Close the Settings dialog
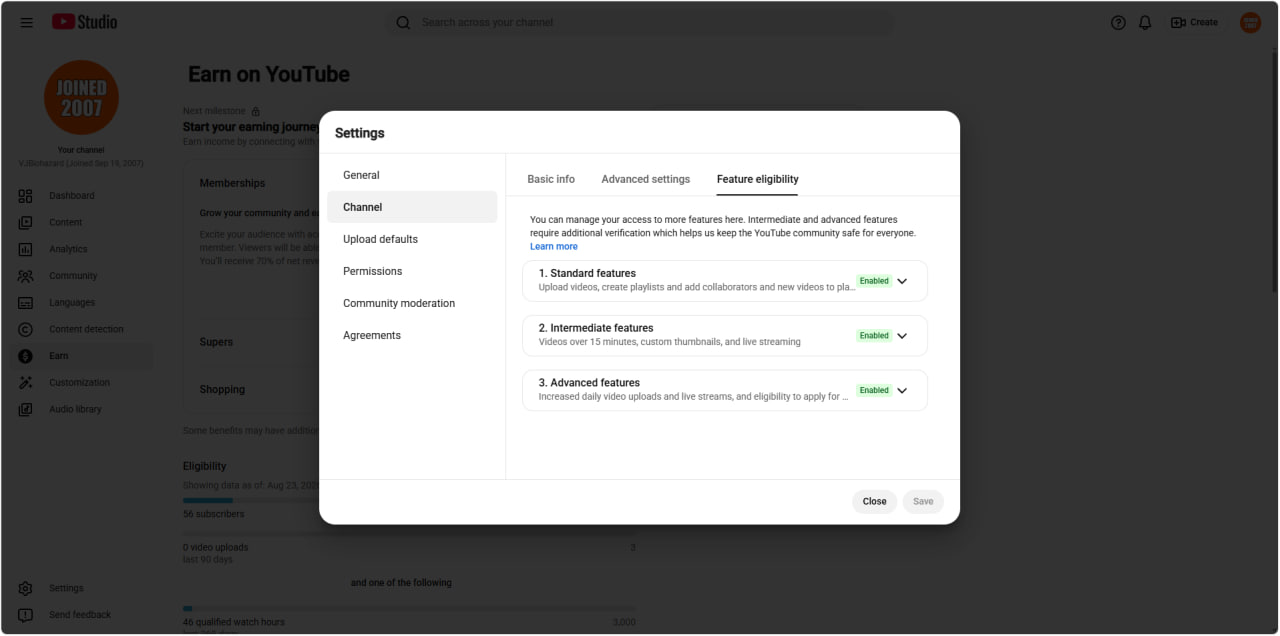Image resolution: width=1280 pixels, height=636 pixels. [x=875, y=502]
